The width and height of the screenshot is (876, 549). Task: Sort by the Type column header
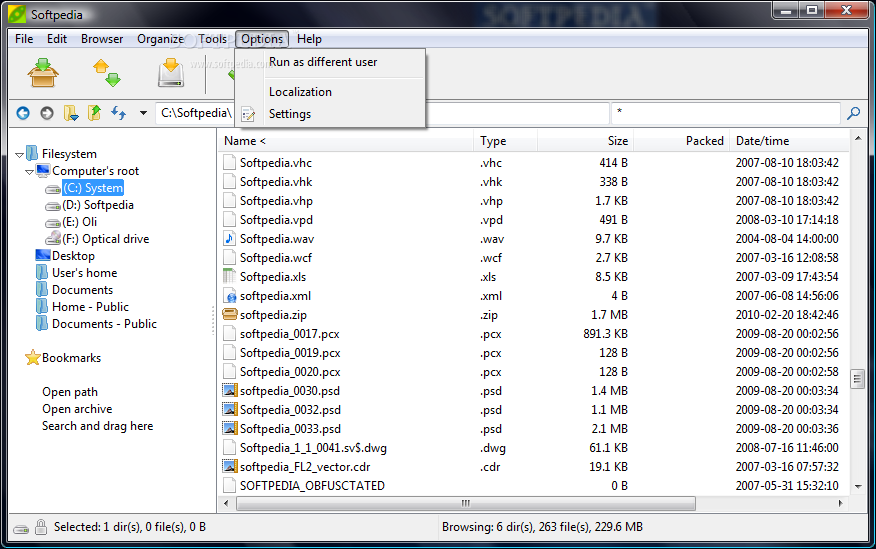pyautogui.click(x=505, y=141)
